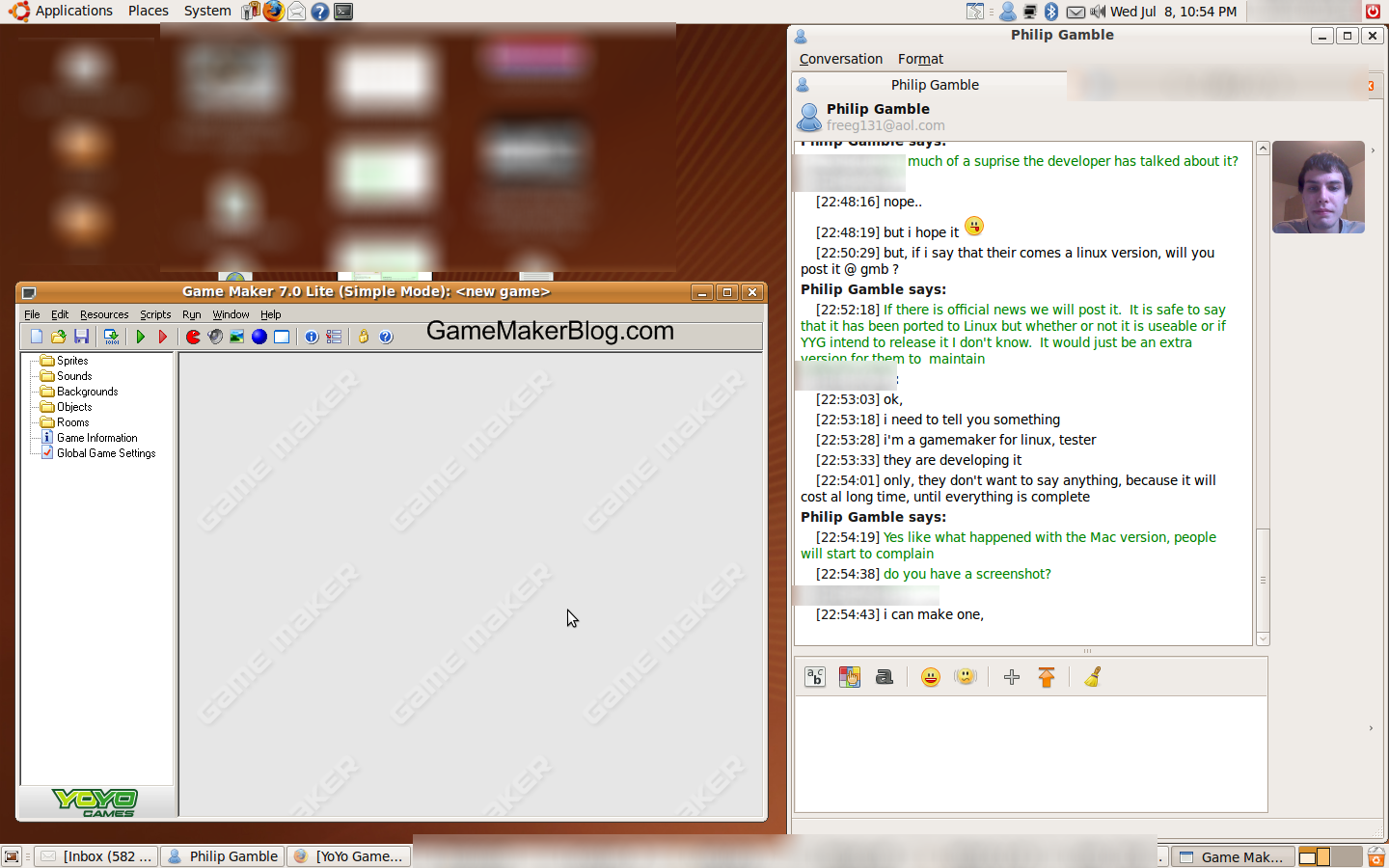Create a background using the landscape picture icon
This screenshot has height=868, width=1389.
coord(237,337)
